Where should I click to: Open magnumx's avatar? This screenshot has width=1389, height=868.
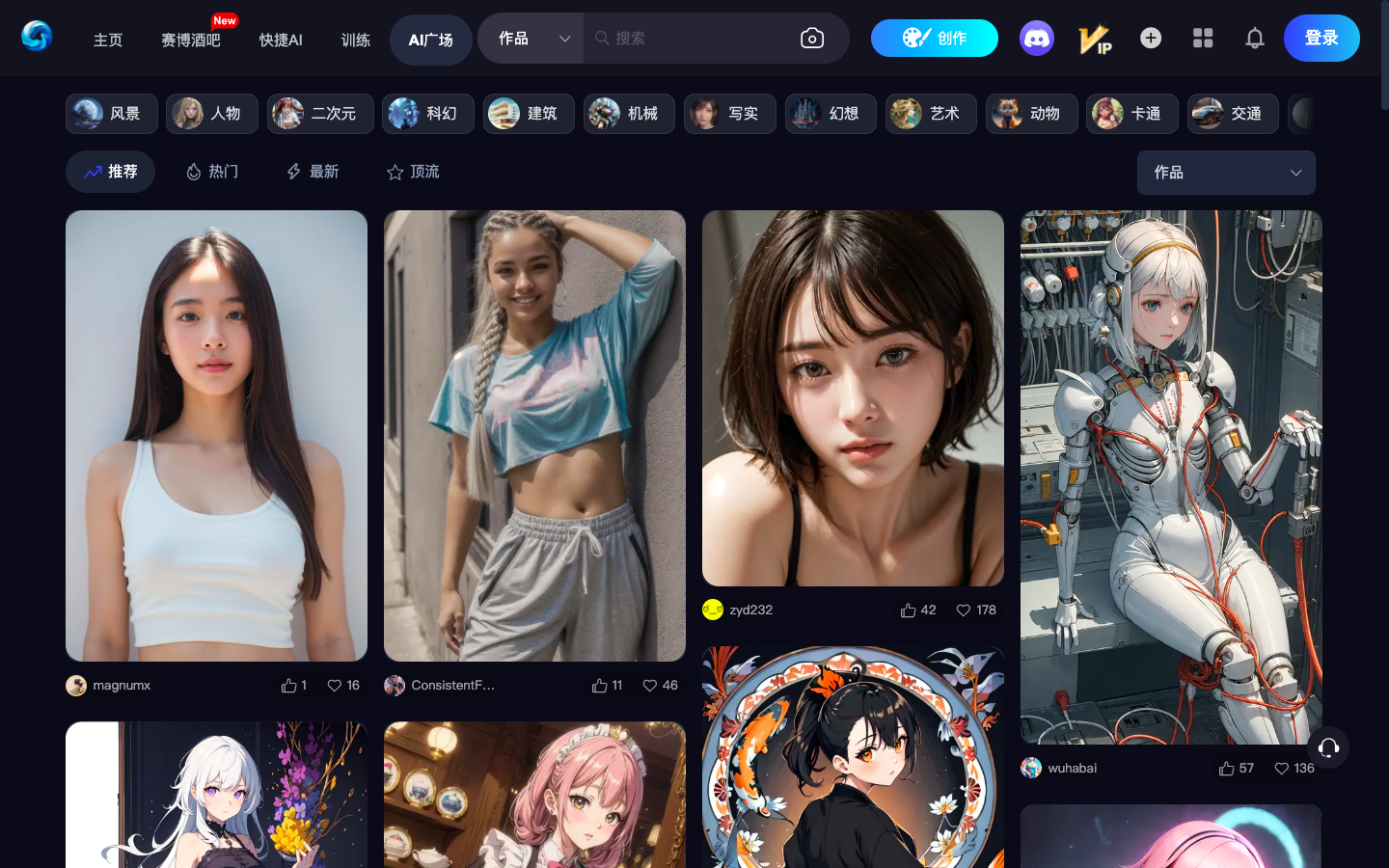(x=76, y=685)
